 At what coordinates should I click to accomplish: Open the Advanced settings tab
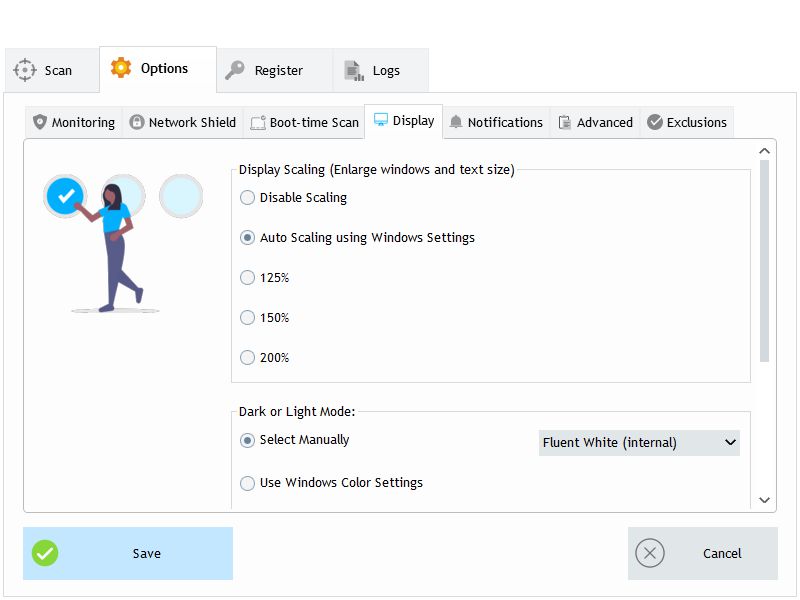(595, 122)
